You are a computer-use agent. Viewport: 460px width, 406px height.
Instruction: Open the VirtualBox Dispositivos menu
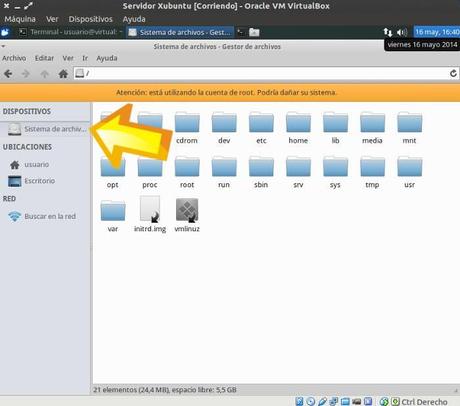point(91,19)
